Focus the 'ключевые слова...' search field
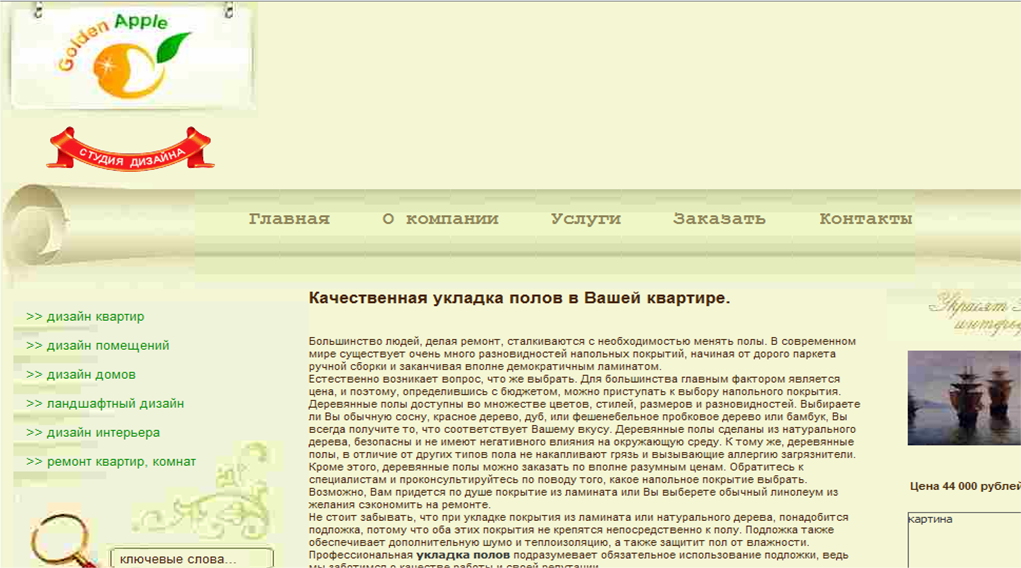 point(190,558)
